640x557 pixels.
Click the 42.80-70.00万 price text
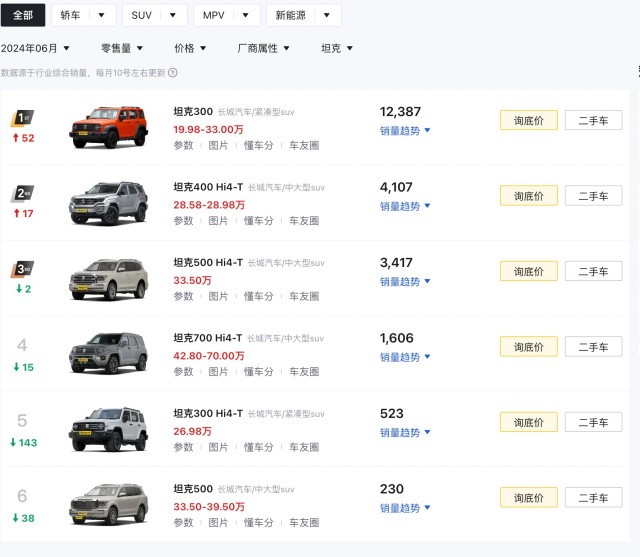coord(209,356)
